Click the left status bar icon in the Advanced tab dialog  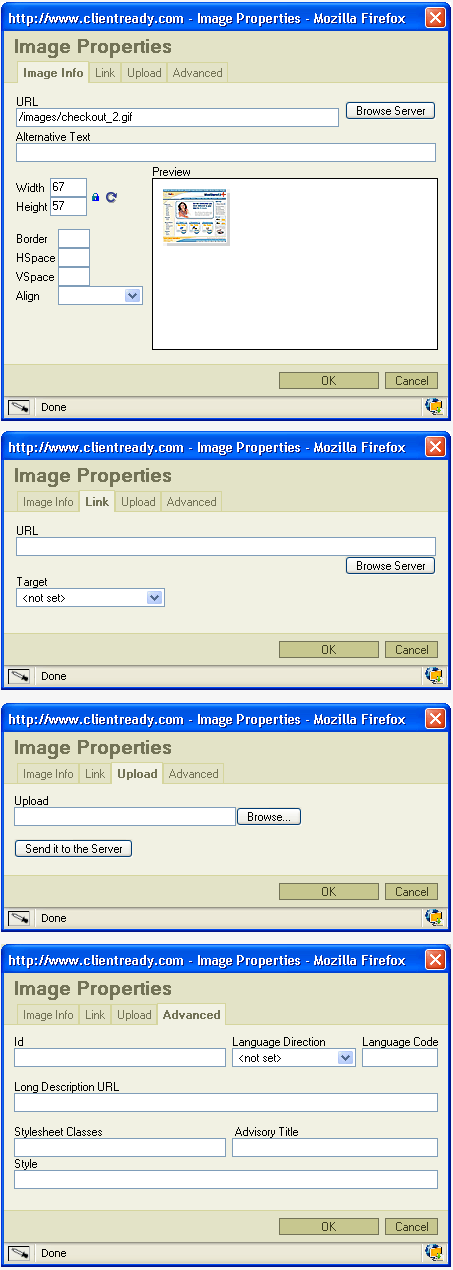pyautogui.click(x=19, y=1253)
